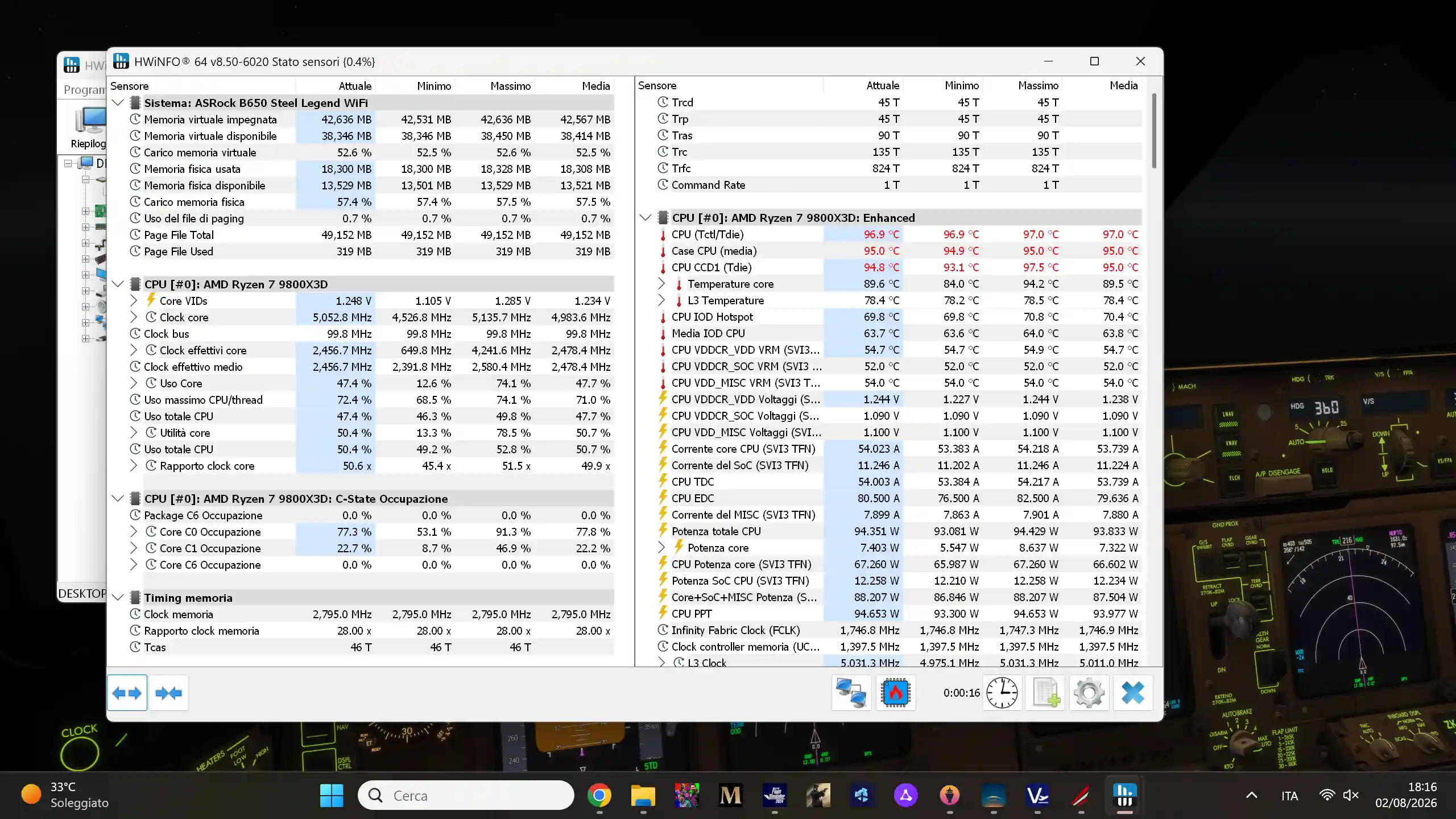Click the CPU chip with flame icon
This screenshot has height=819, width=1456.
(896, 693)
